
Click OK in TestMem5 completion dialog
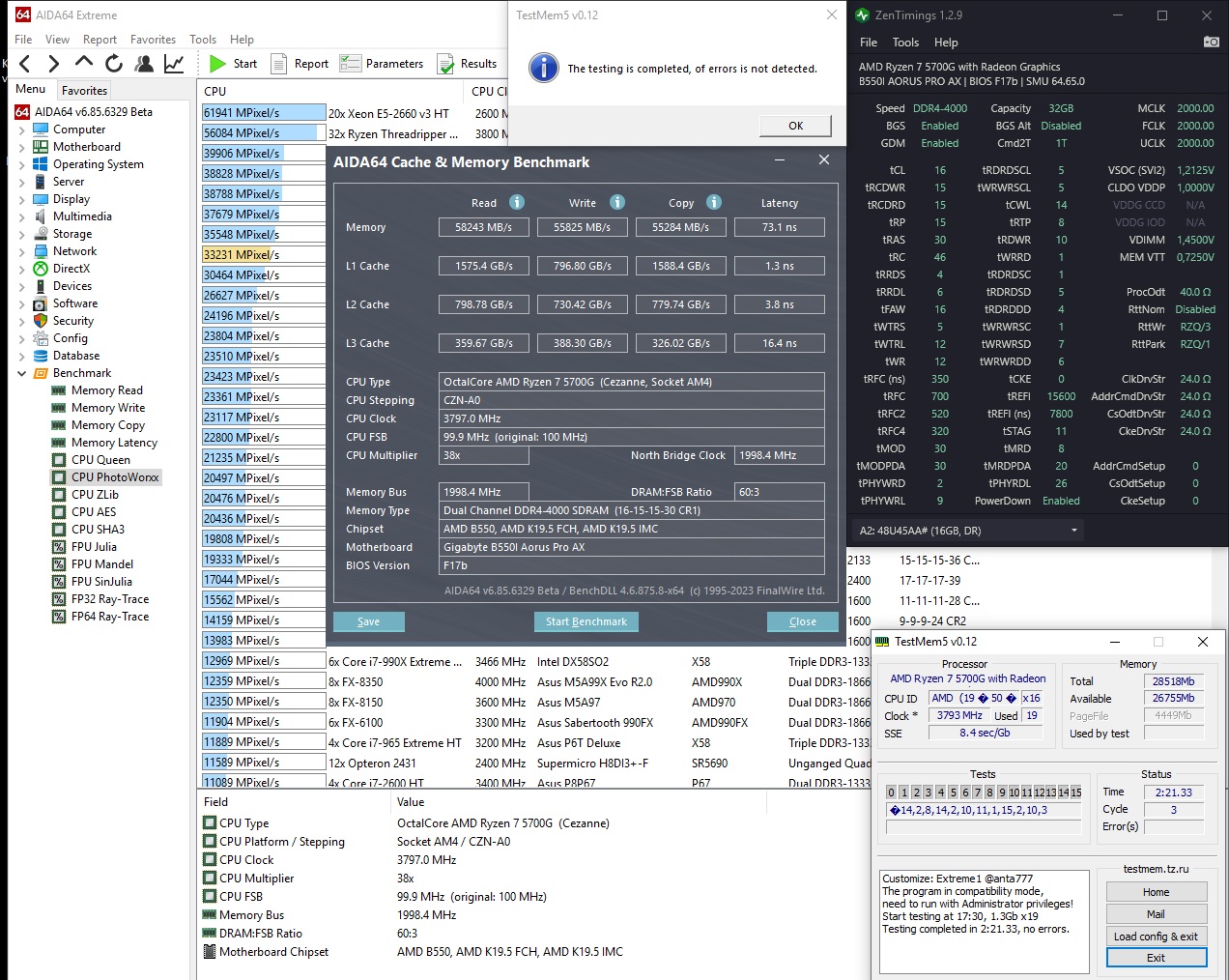795,126
